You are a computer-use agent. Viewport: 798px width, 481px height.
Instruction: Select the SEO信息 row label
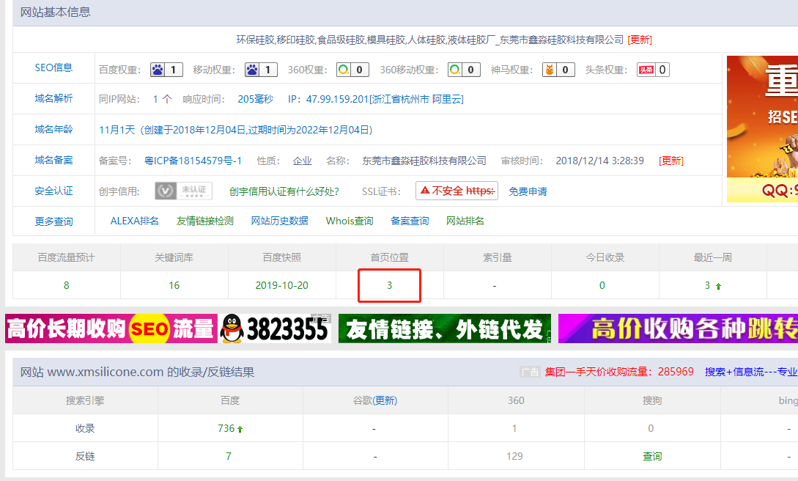click(53, 68)
